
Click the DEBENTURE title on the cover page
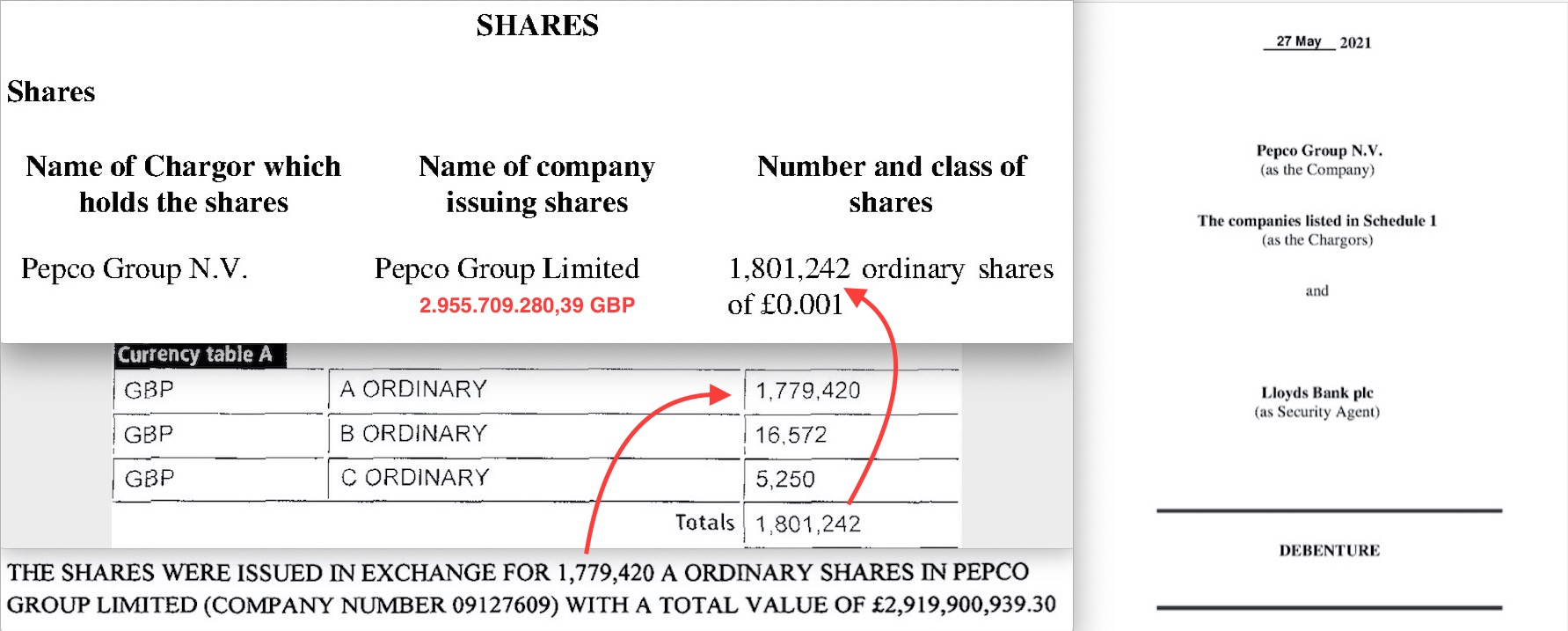[x=1329, y=551]
